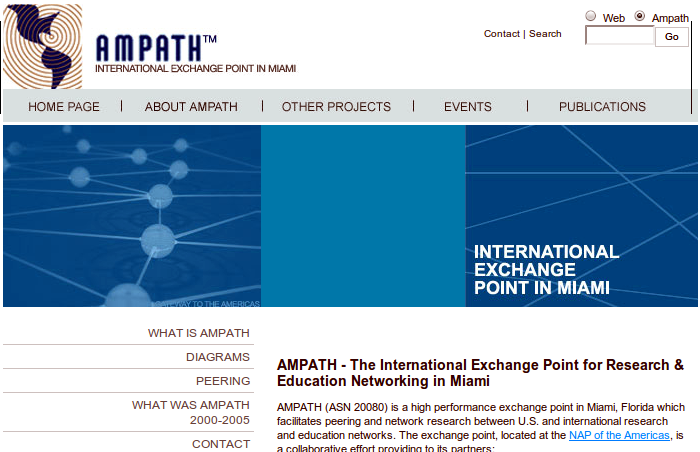
Task: Open WHAT IS AMPATH sidebar link
Action: [199, 333]
